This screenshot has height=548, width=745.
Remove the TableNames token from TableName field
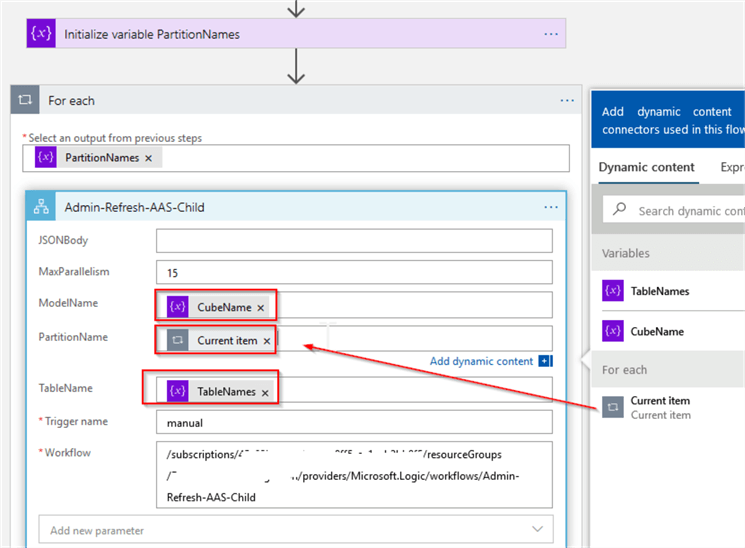265,393
